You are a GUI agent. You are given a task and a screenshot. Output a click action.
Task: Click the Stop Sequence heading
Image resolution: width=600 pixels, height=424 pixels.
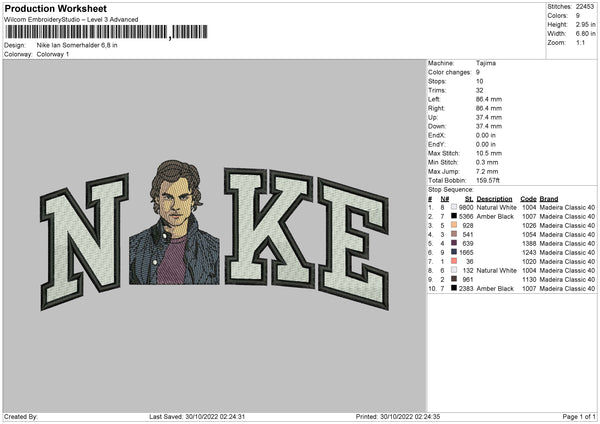451,190
